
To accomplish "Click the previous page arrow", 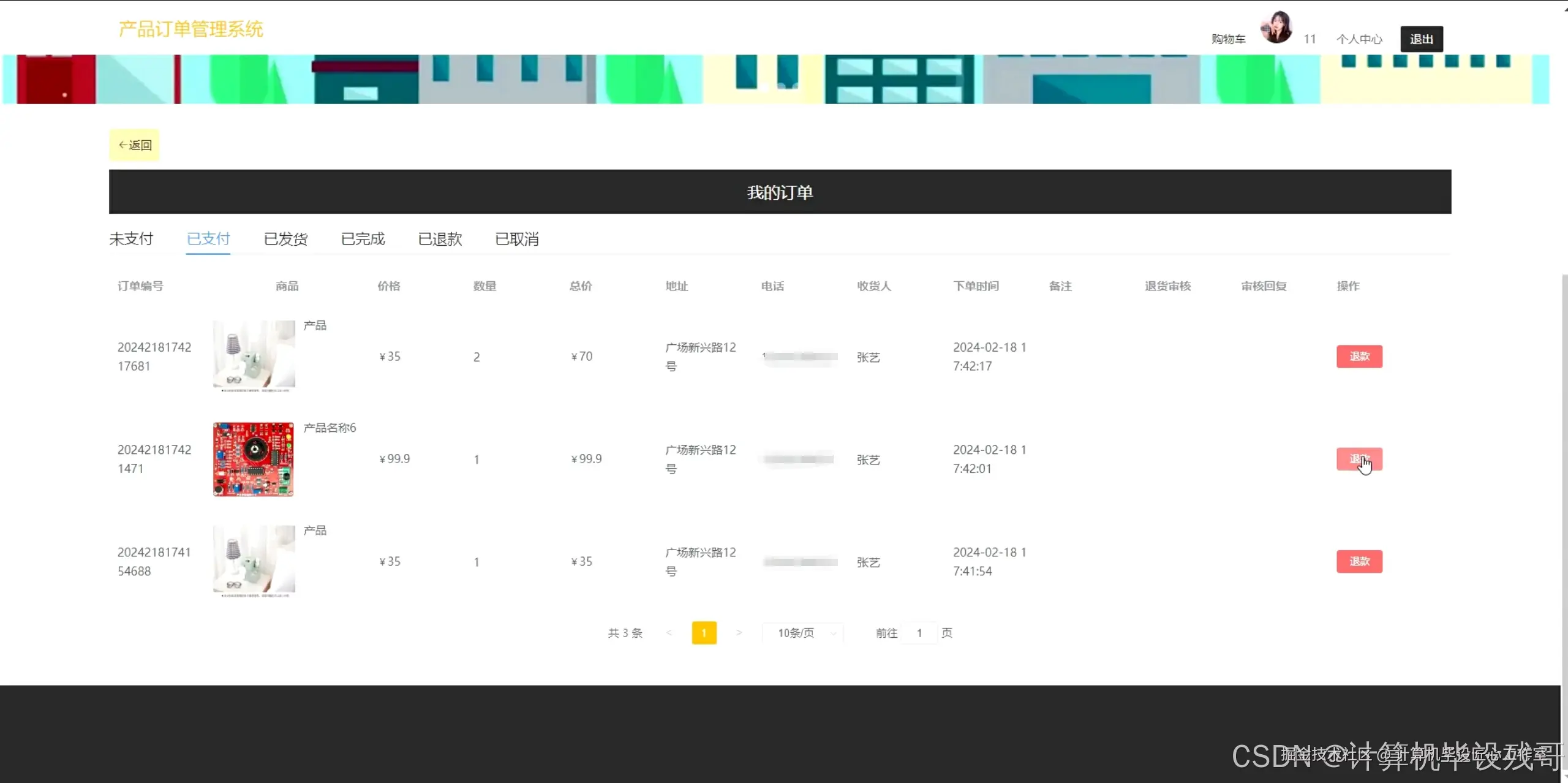I will coord(669,633).
